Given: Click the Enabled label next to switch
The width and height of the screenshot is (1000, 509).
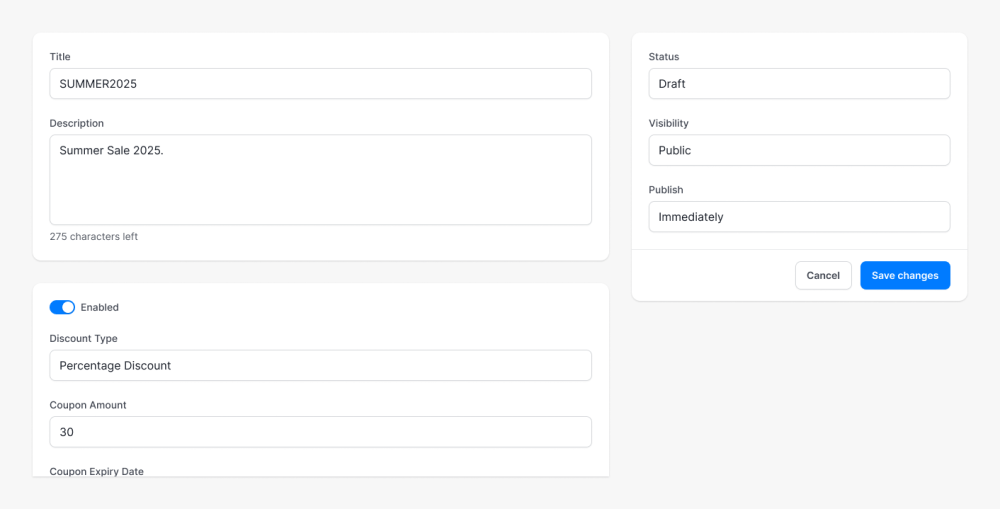Looking at the screenshot, I should click(99, 307).
